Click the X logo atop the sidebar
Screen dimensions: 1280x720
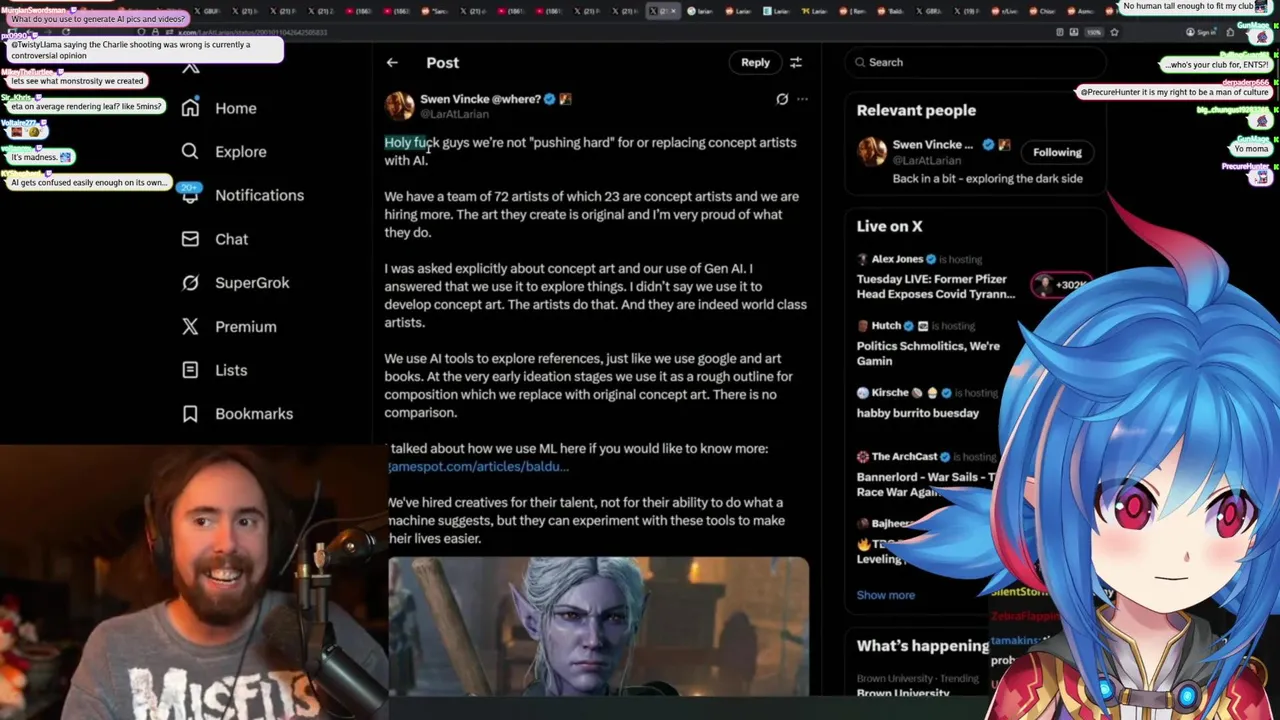(191, 68)
